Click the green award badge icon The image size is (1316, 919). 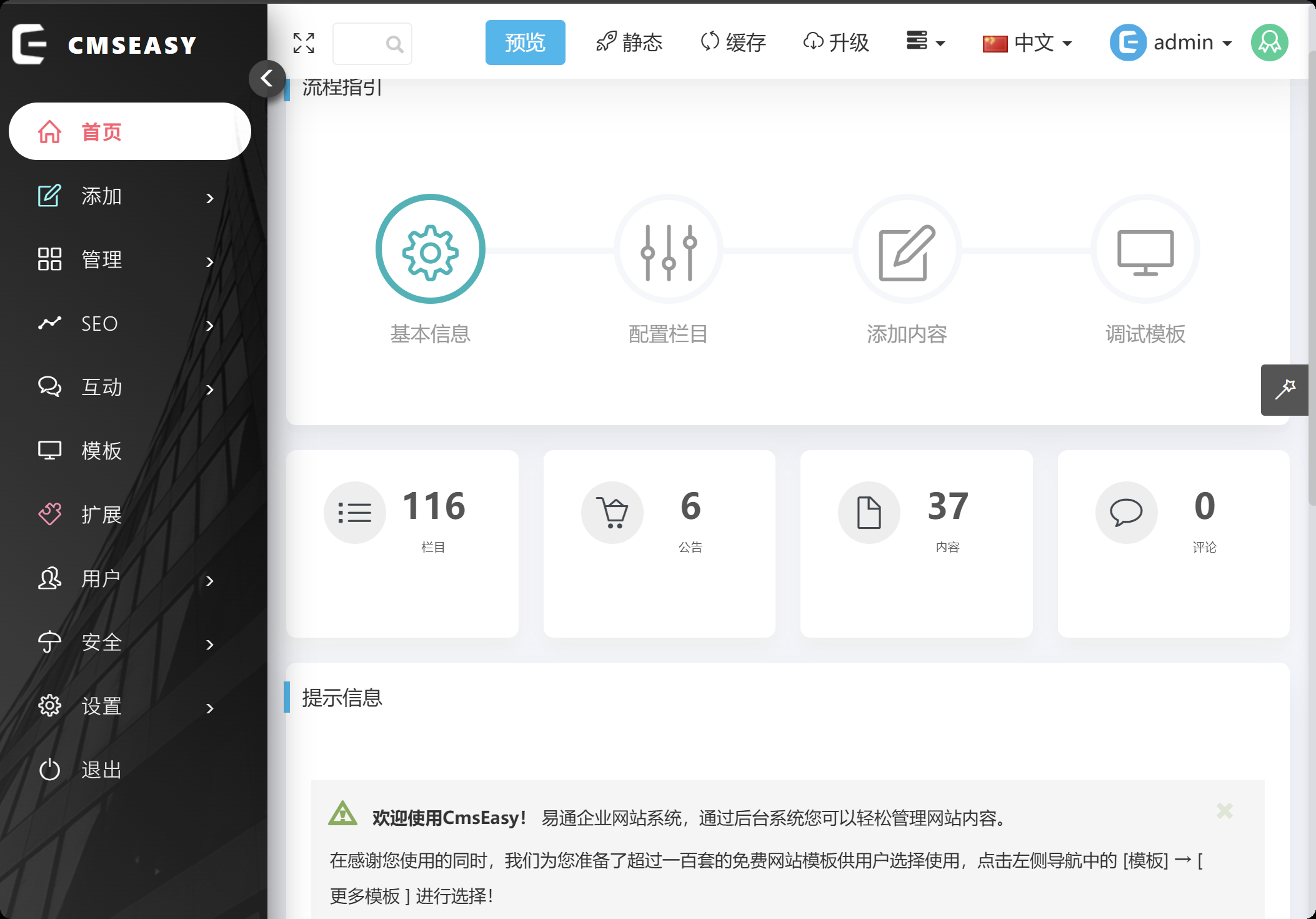tap(1269, 43)
